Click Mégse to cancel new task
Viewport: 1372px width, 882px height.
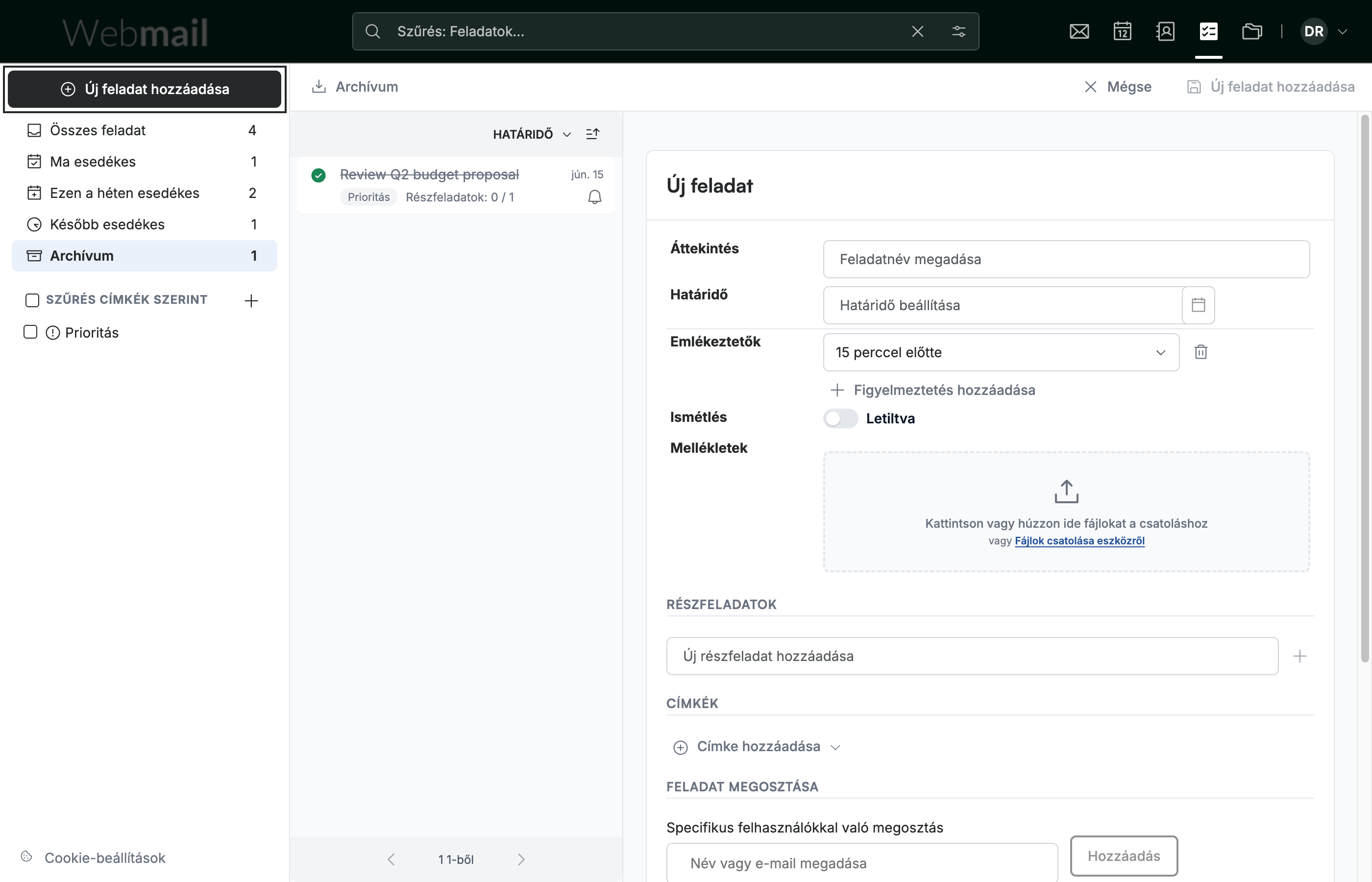pyautogui.click(x=1118, y=86)
